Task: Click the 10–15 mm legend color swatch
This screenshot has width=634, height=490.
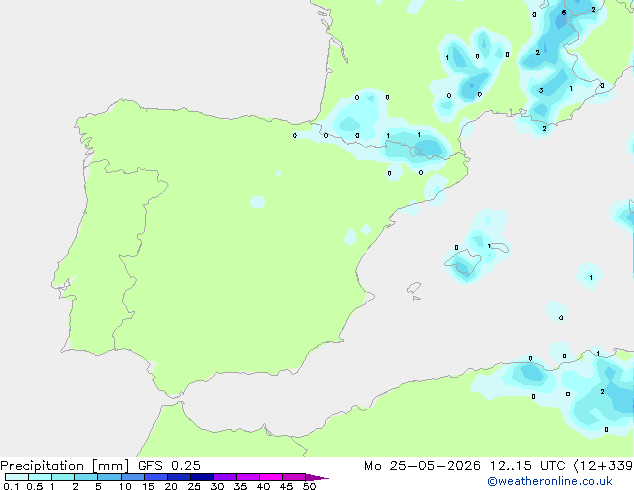Action: tap(133, 477)
